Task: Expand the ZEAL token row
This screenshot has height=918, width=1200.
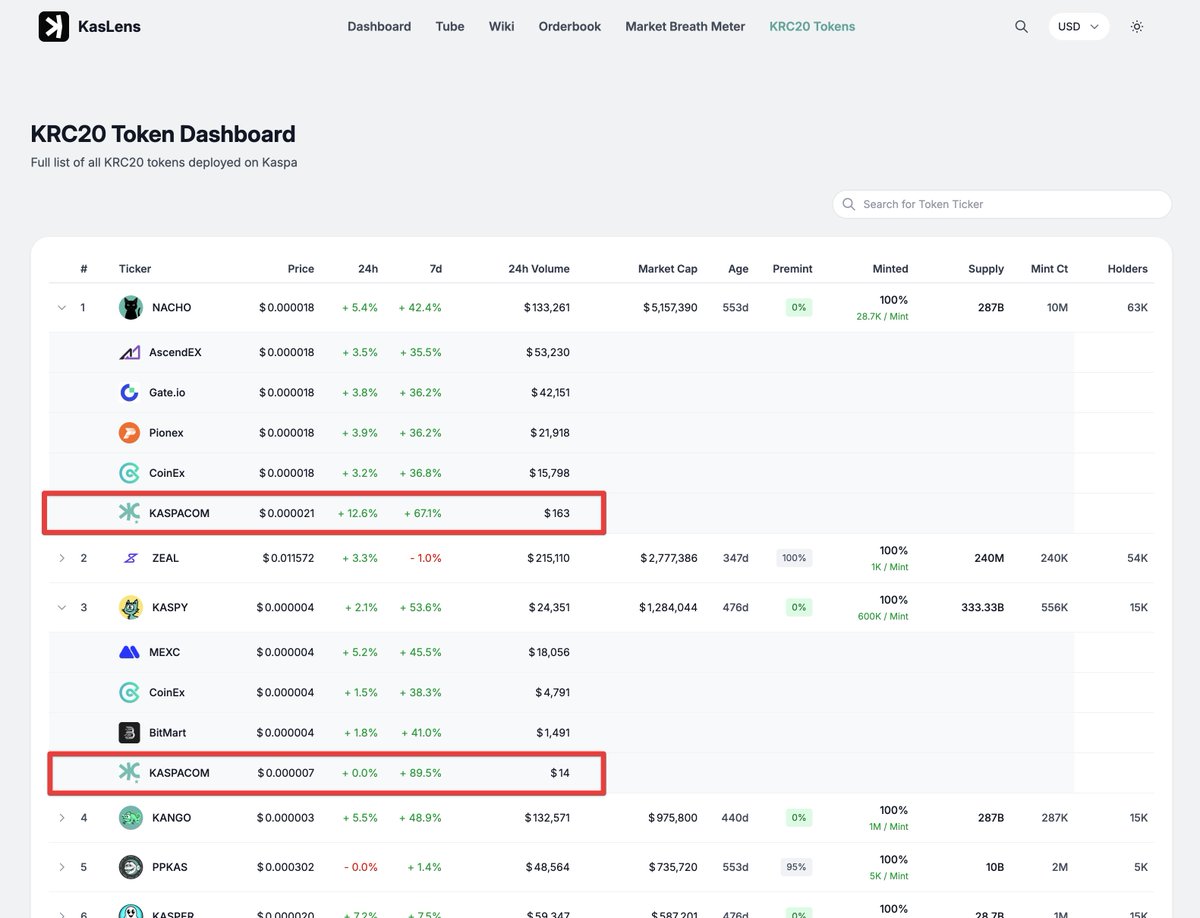Action: tap(61, 557)
